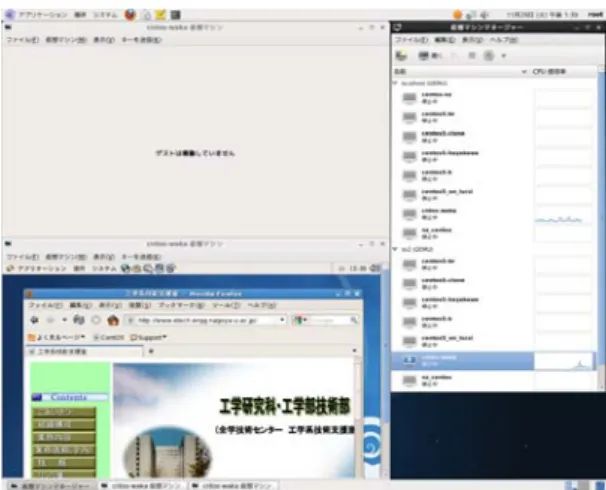This screenshot has height=490, width=606.
Task: Open the Firefox URL history dropdown arrow
Action: click(x=282, y=320)
